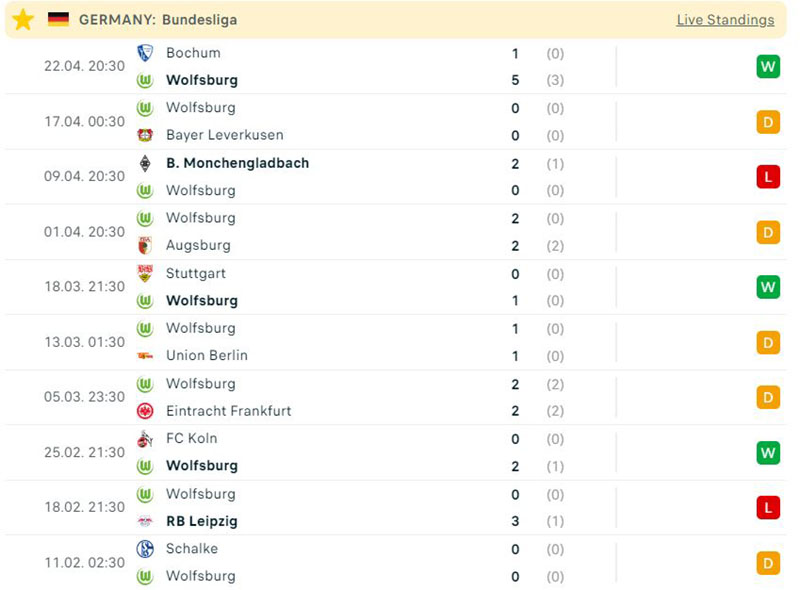Click the orange D badge for Augsburg match

(x=767, y=232)
